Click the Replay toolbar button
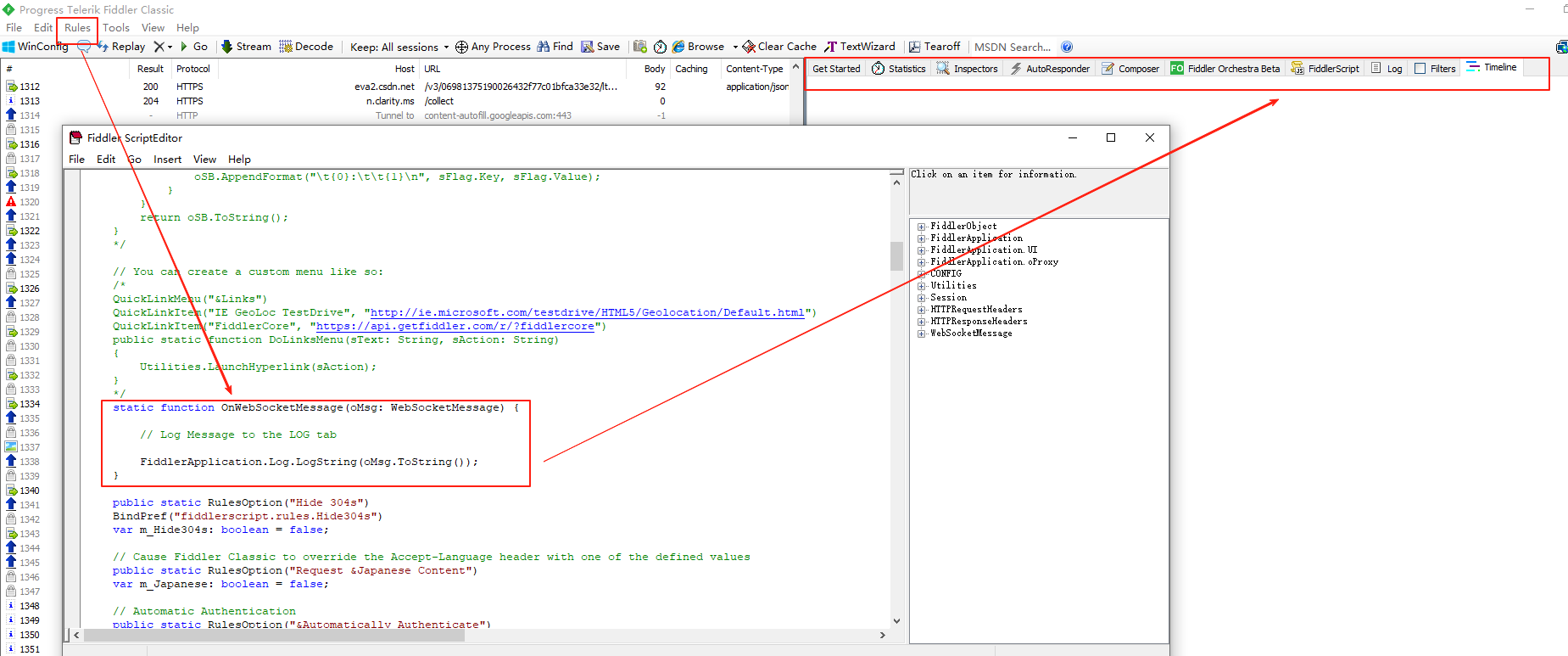This screenshot has width=1568, height=656. coord(121,47)
